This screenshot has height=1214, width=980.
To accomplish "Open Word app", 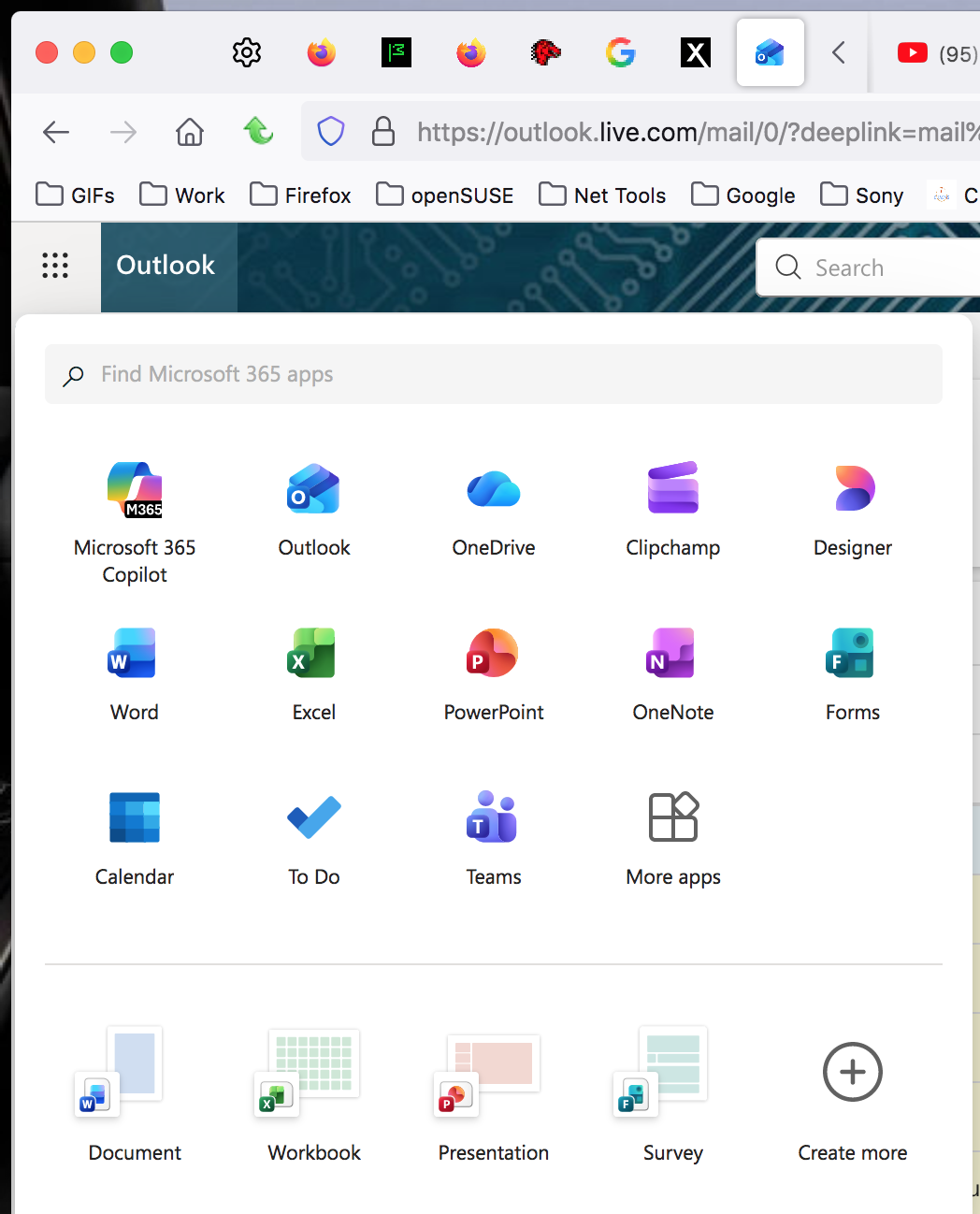I will (135, 674).
